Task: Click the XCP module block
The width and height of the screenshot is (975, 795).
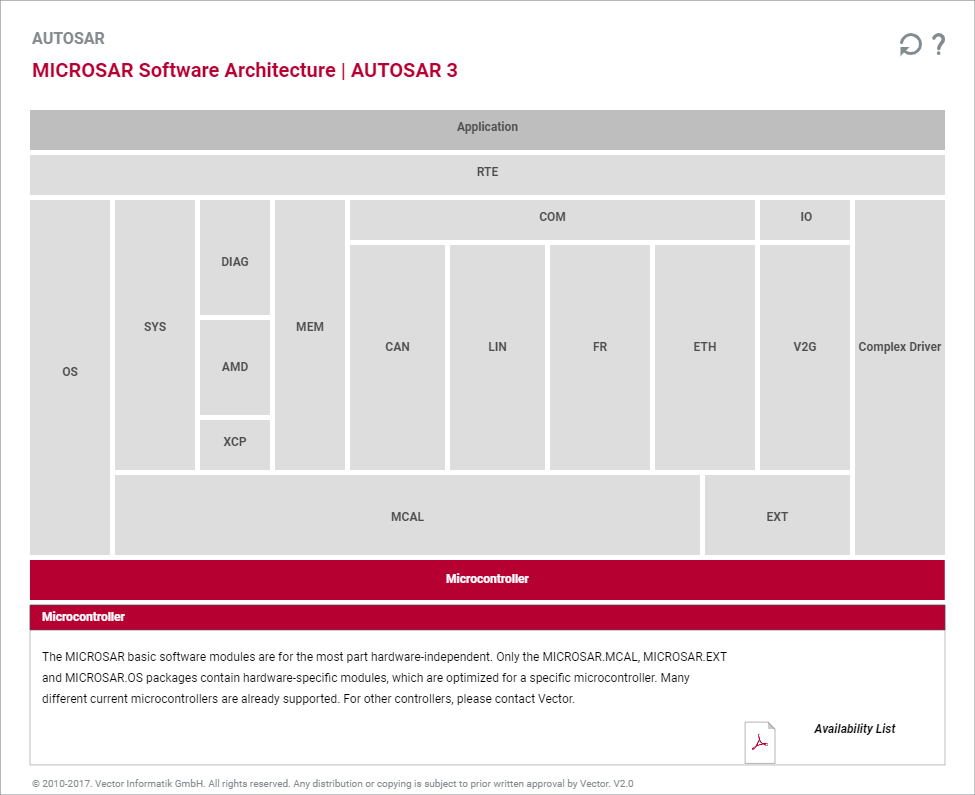Action: pyautogui.click(x=234, y=443)
